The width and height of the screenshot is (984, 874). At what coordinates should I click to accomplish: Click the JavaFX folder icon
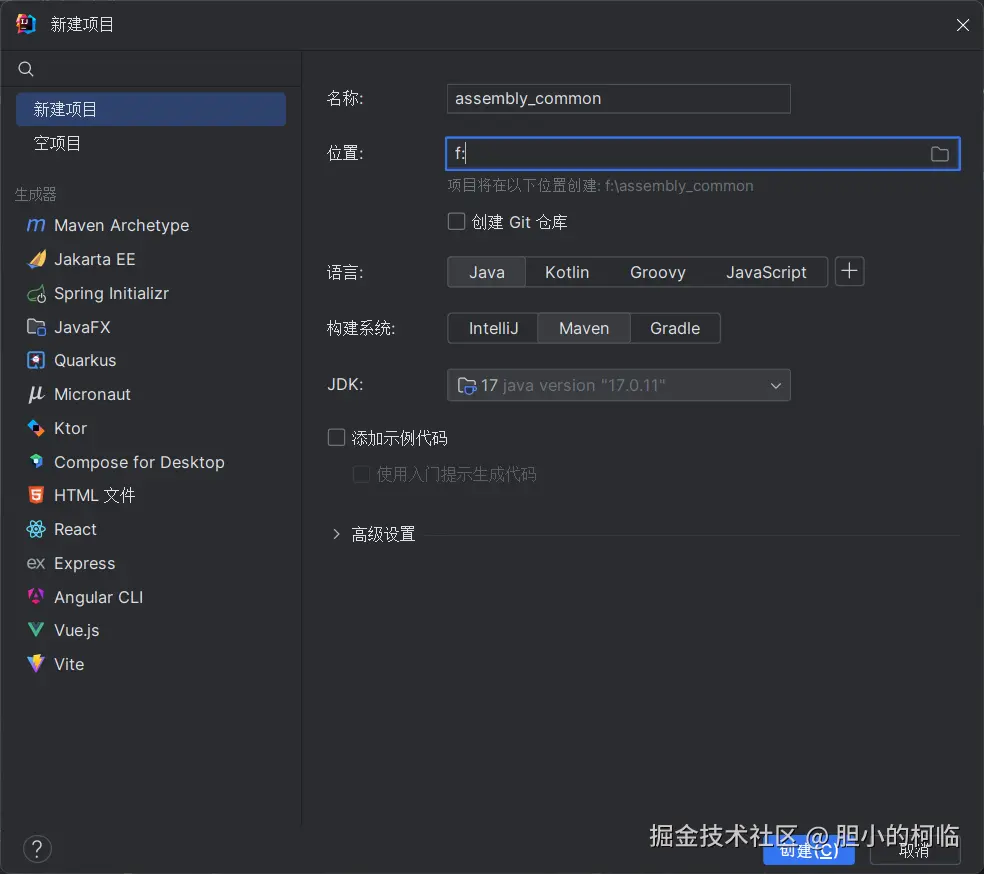click(x=36, y=327)
